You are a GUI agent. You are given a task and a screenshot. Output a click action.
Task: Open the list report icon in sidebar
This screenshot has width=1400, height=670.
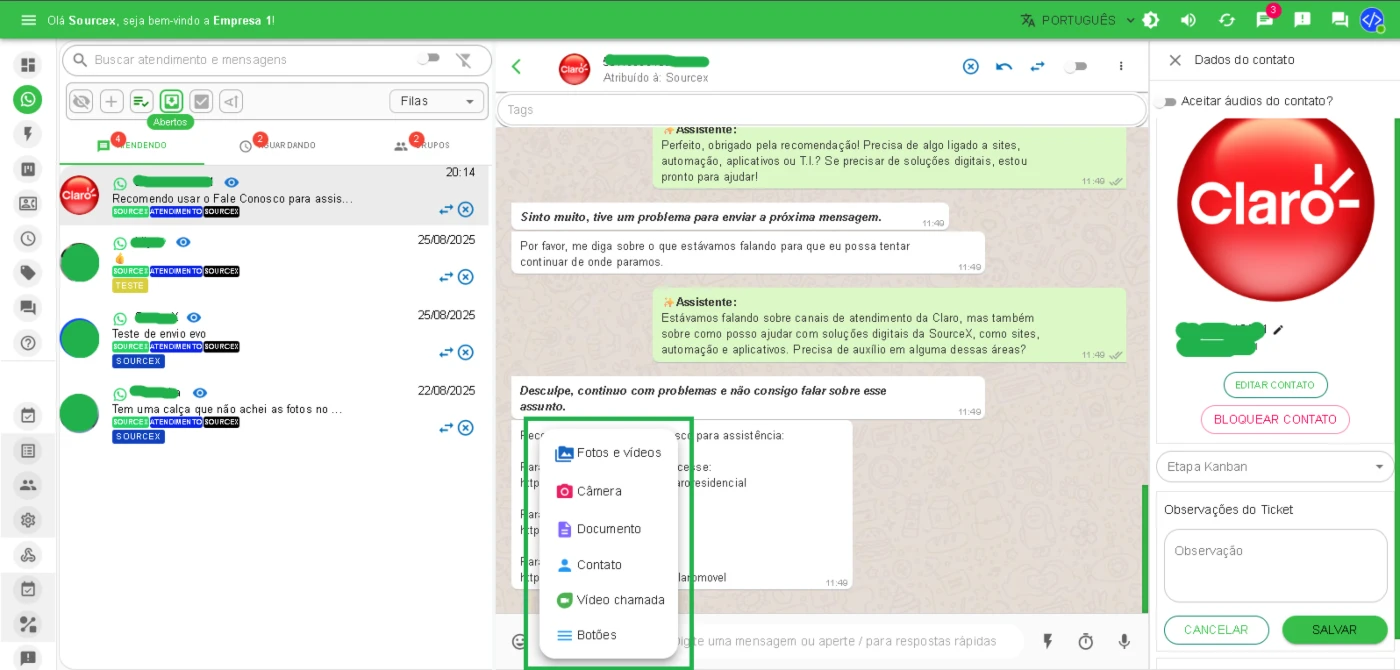[x=28, y=451]
